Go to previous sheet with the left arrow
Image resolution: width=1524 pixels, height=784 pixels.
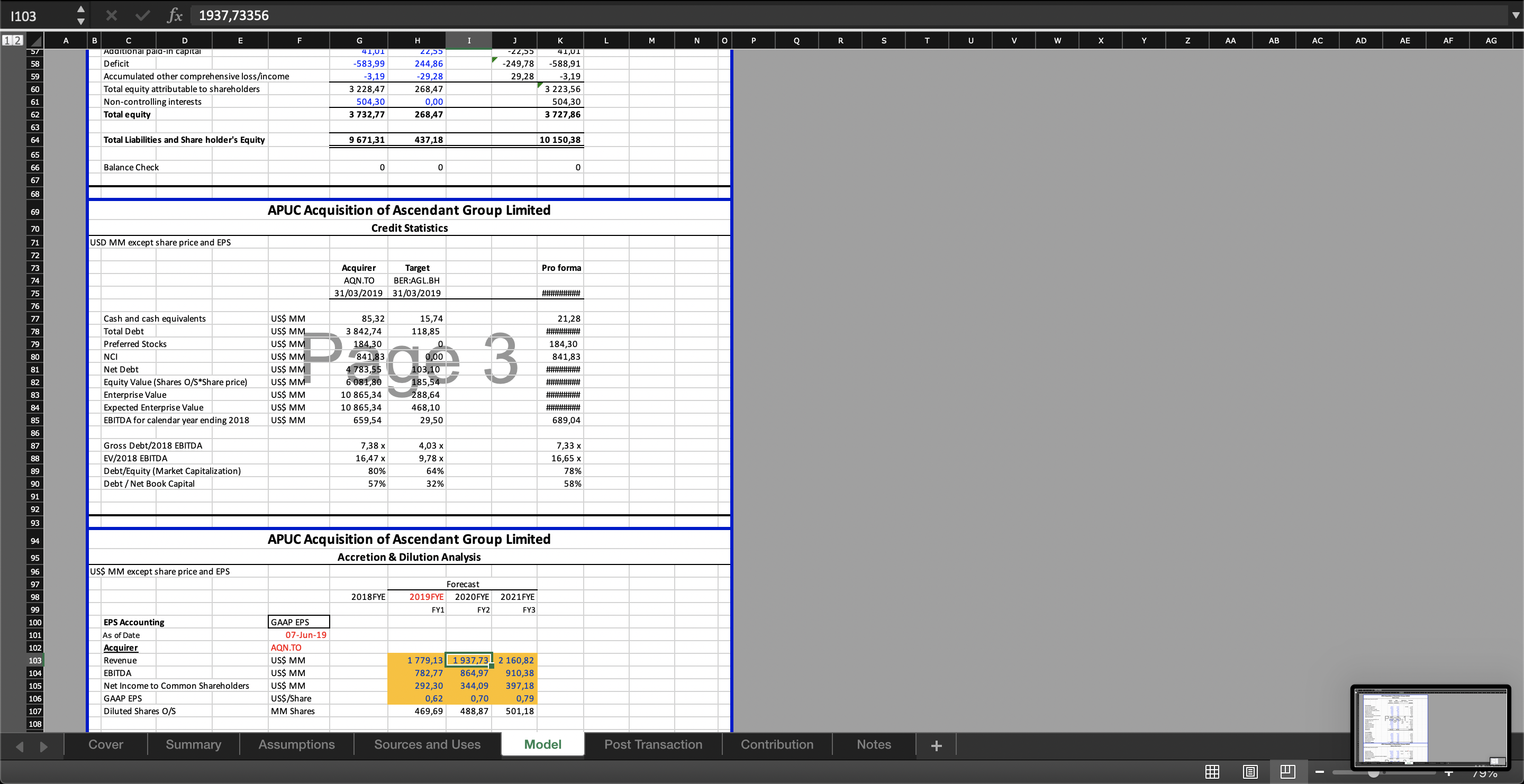coord(20,746)
